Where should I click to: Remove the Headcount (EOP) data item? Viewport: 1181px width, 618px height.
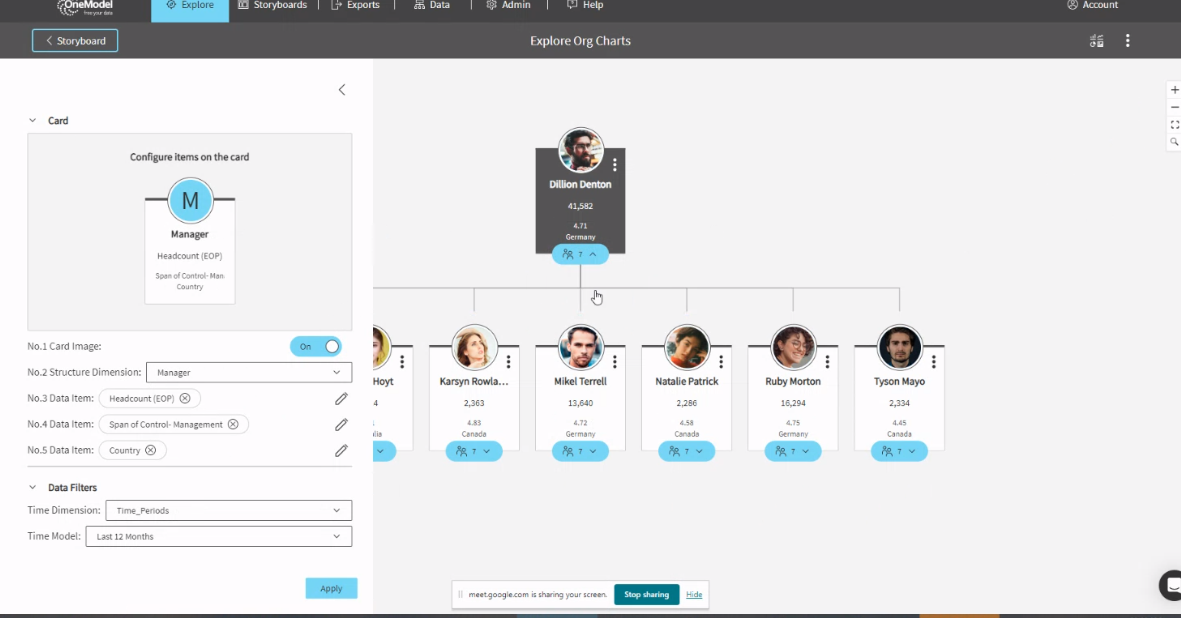pos(185,398)
